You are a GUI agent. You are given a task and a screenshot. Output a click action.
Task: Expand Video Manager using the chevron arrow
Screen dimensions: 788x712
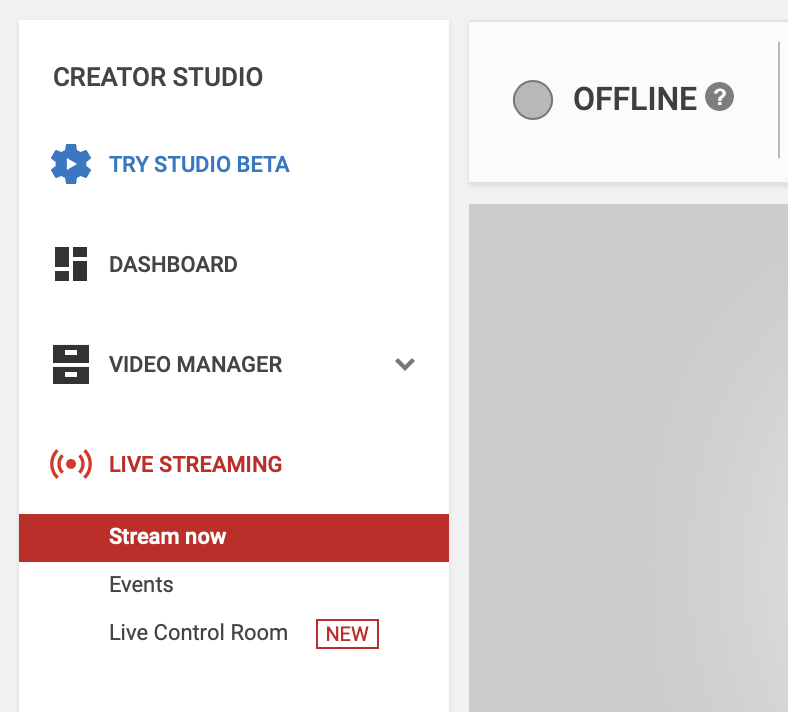point(405,364)
